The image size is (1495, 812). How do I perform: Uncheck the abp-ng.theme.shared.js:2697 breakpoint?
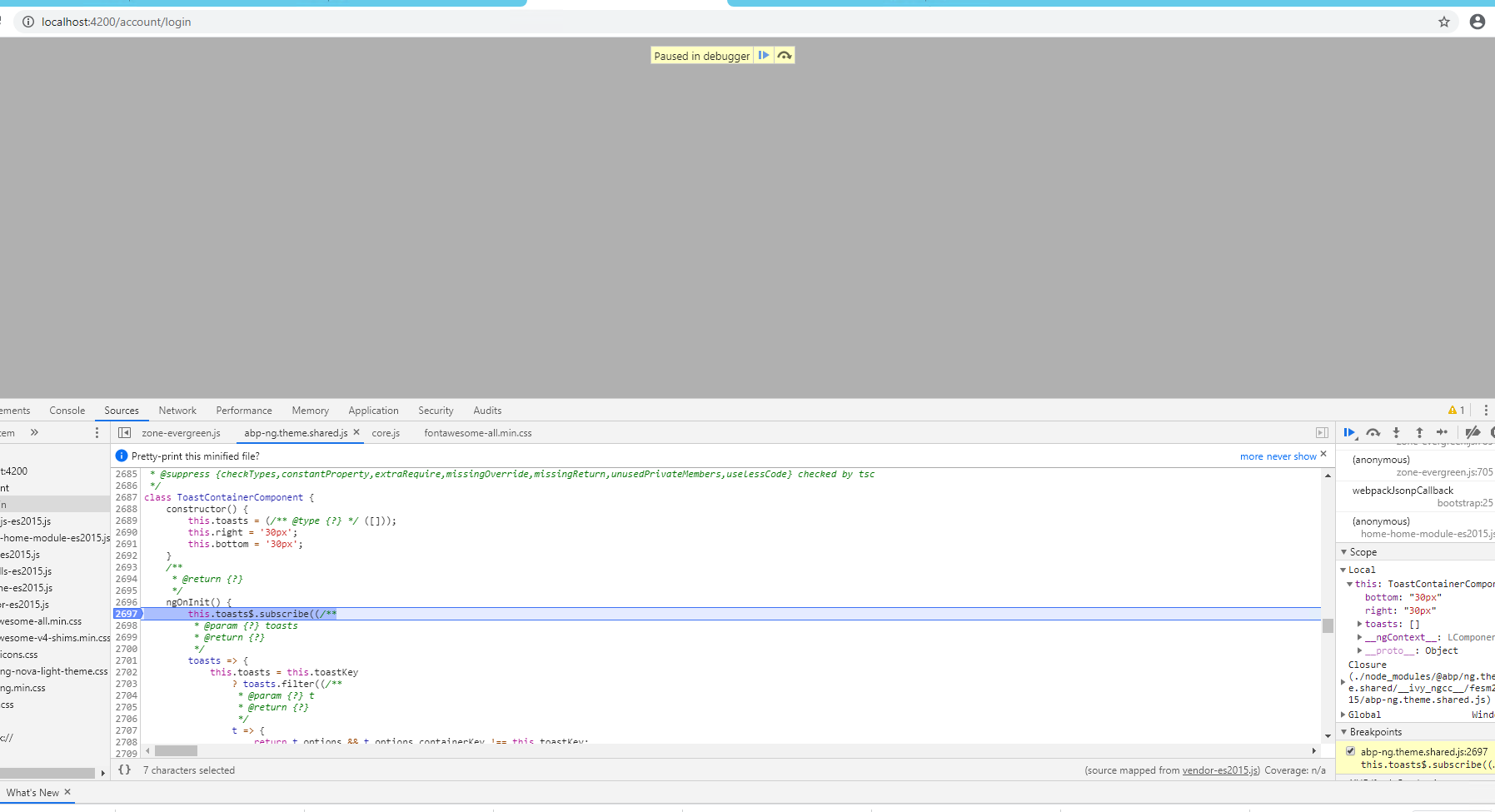tap(1350, 750)
